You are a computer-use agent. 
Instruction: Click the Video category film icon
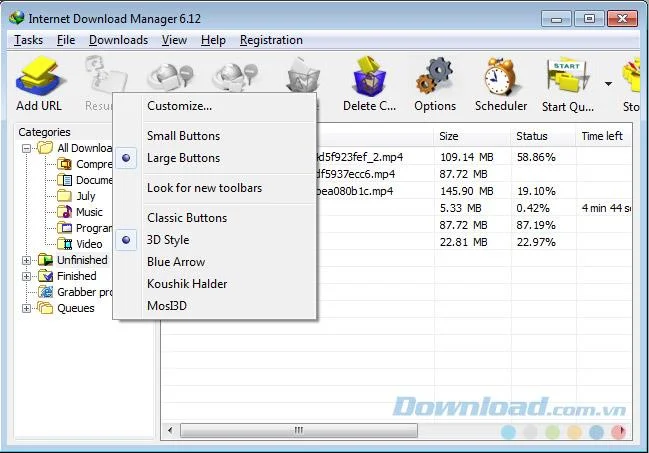pos(65,244)
